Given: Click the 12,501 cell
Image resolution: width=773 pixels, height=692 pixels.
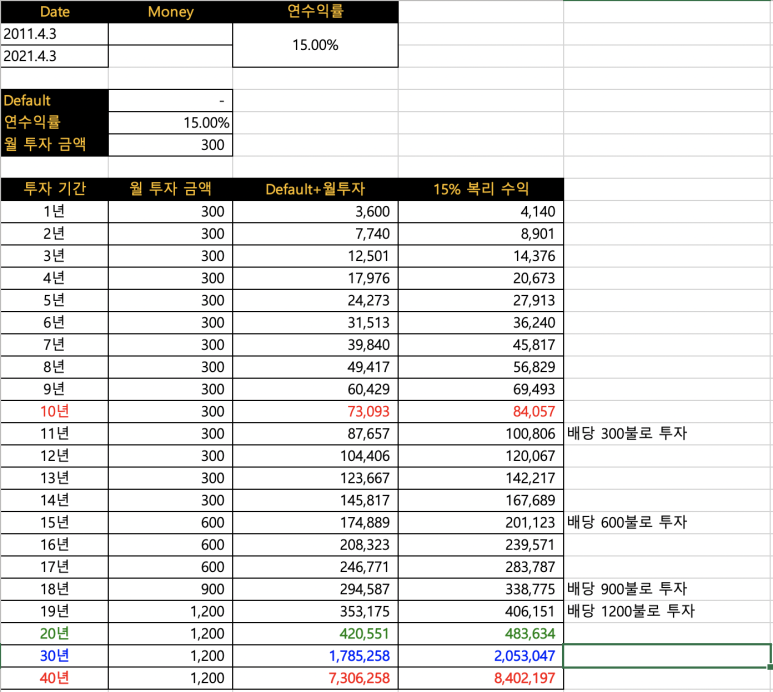Looking at the screenshot, I should point(315,256).
